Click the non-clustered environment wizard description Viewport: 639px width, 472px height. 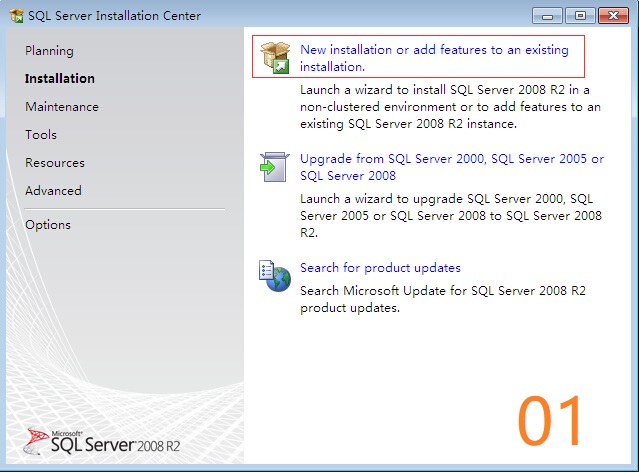[450, 106]
